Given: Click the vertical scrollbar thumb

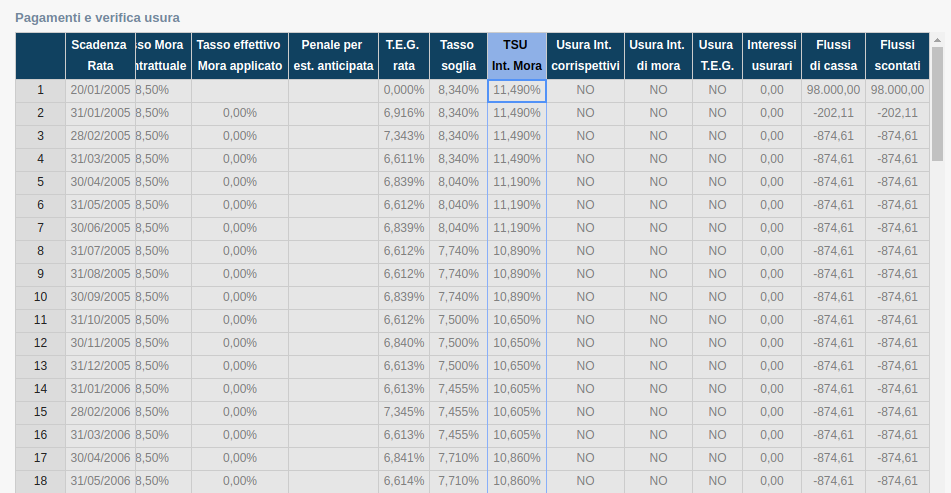Looking at the screenshot, I should pyautogui.click(x=937, y=104).
